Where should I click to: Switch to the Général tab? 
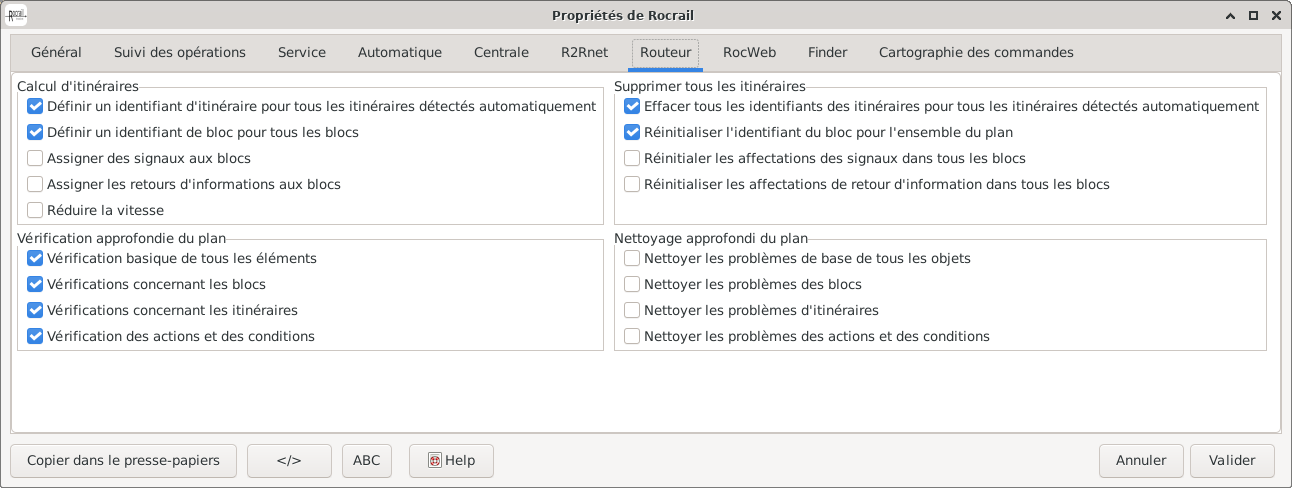pyautogui.click(x=56, y=53)
